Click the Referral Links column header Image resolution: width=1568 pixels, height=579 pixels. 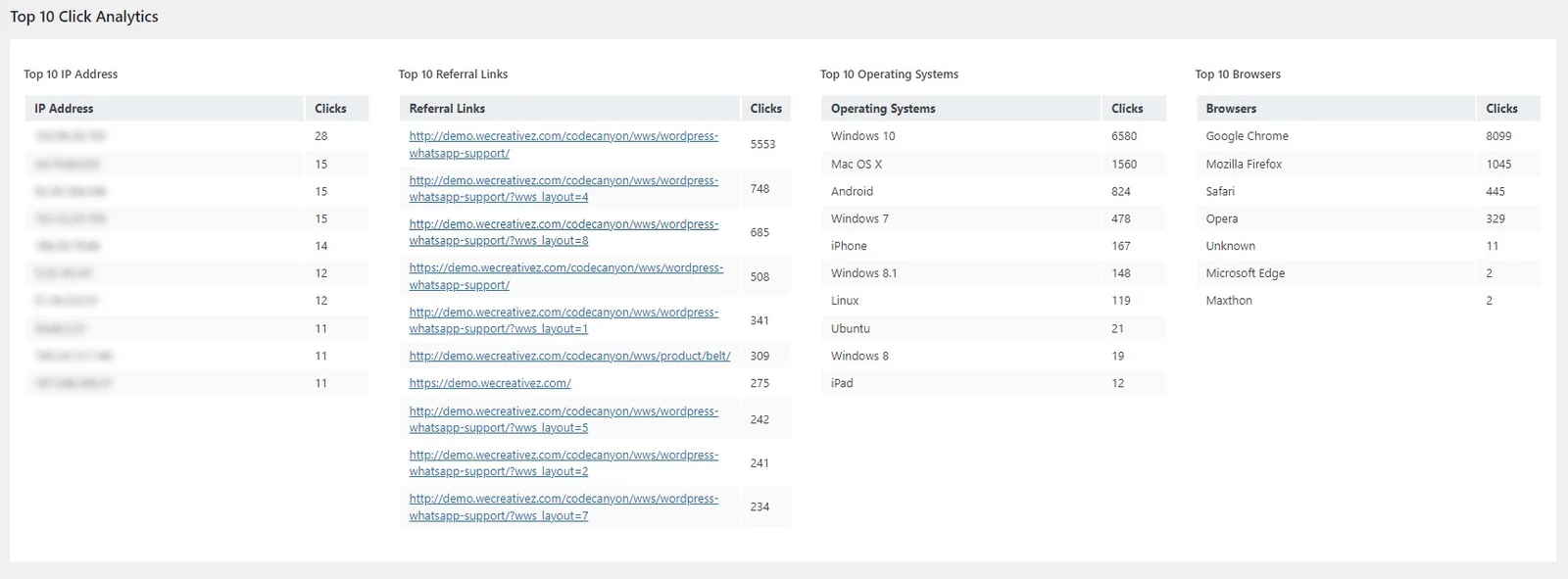coord(447,109)
